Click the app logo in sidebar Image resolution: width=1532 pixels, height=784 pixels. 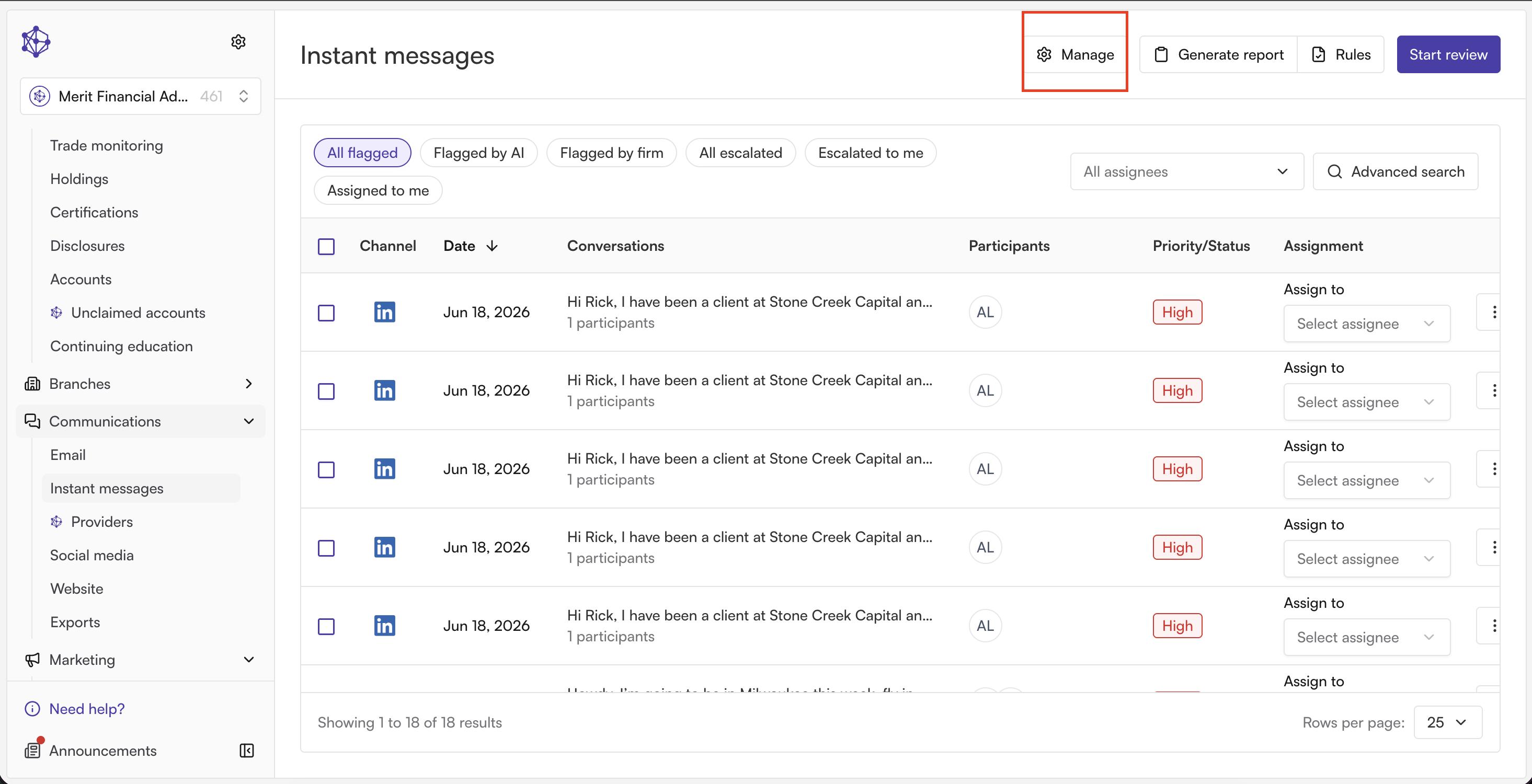(36, 42)
